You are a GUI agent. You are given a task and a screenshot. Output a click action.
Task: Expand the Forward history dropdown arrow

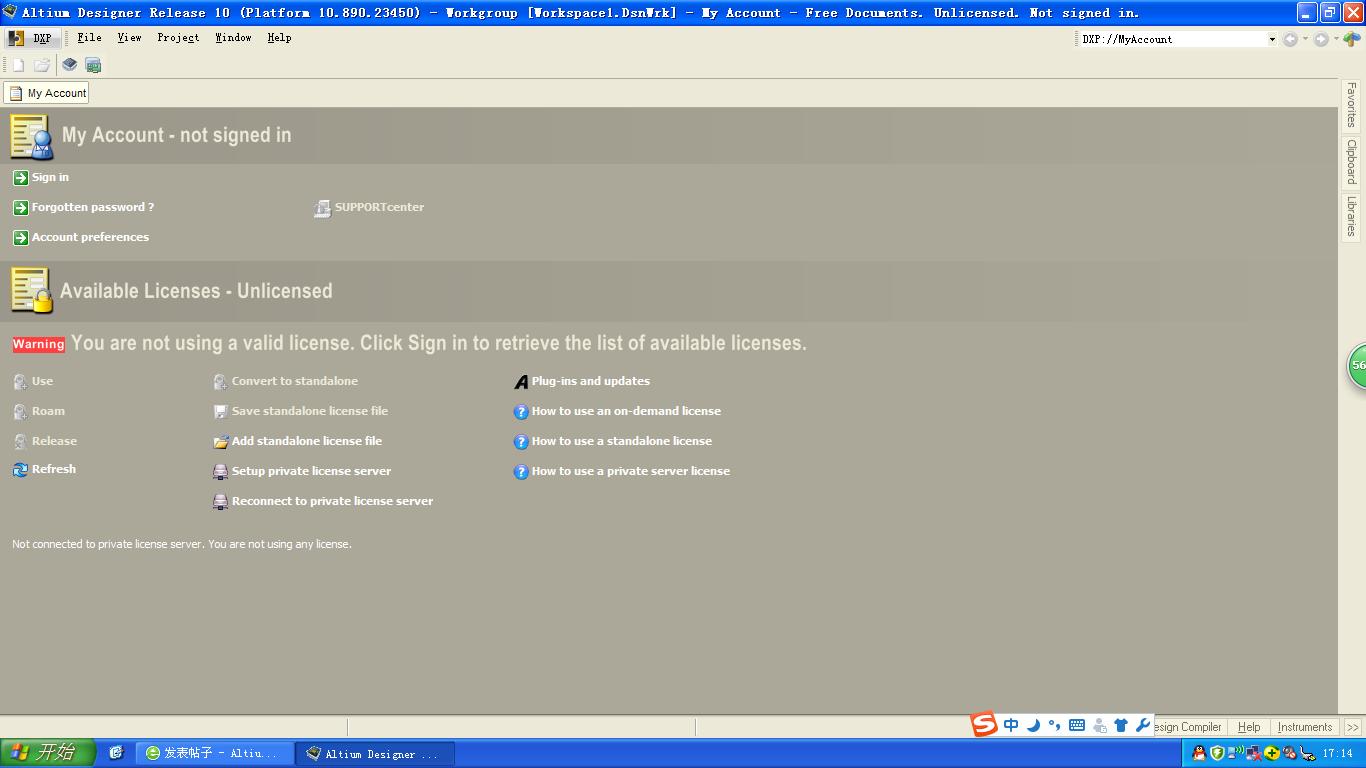pyautogui.click(x=1336, y=39)
